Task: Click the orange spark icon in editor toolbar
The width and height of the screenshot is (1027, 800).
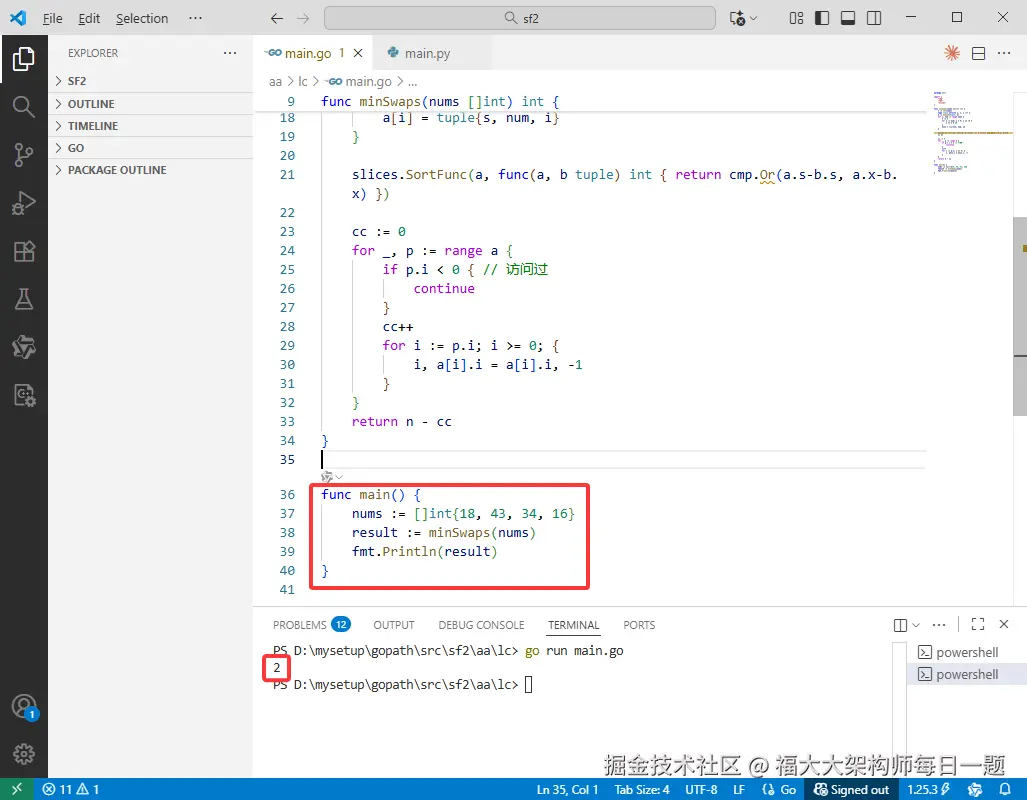Action: 952,53
